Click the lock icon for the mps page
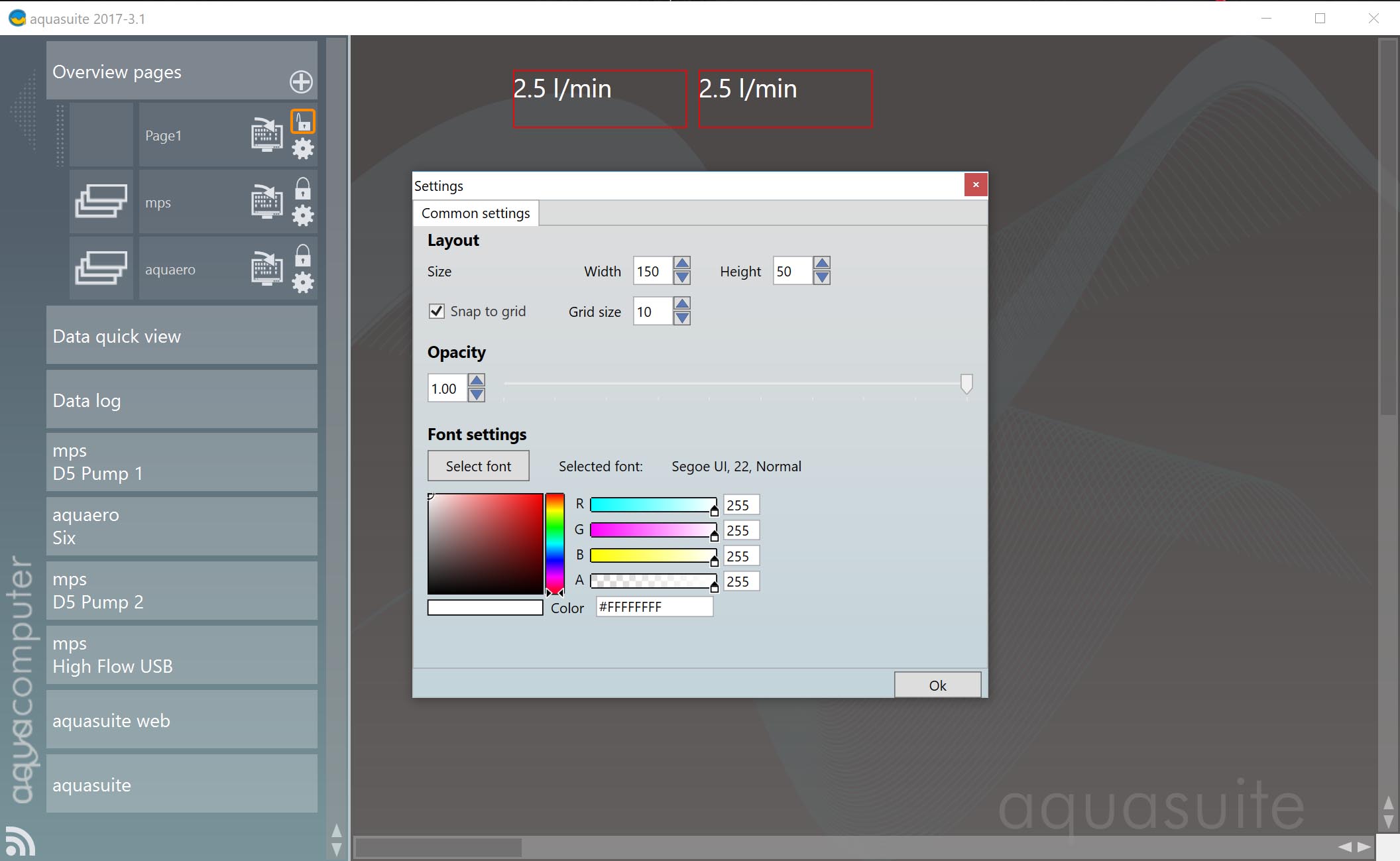 click(303, 188)
